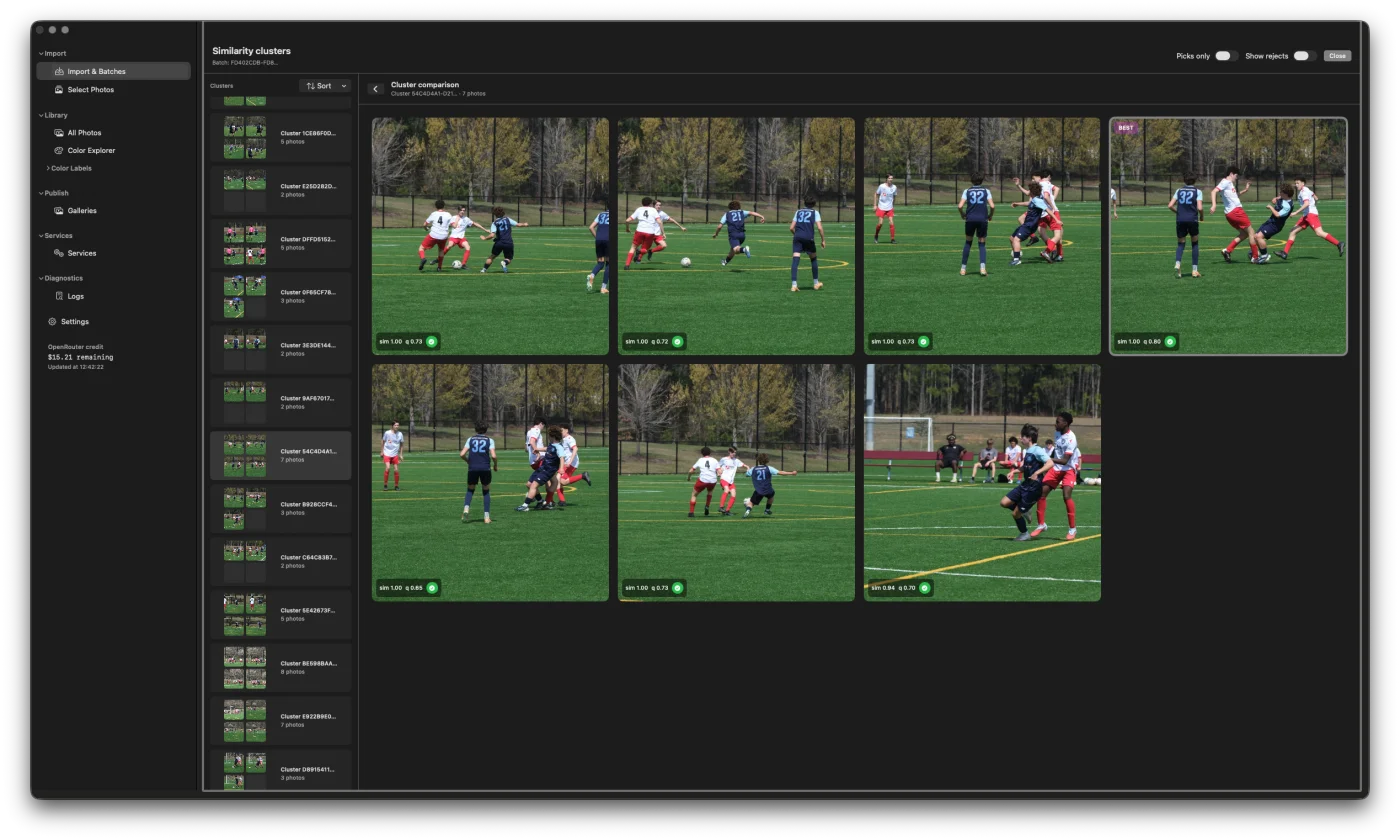The height and width of the screenshot is (840, 1400).
Task: Open Settings via the gear icon
Action: [53, 321]
